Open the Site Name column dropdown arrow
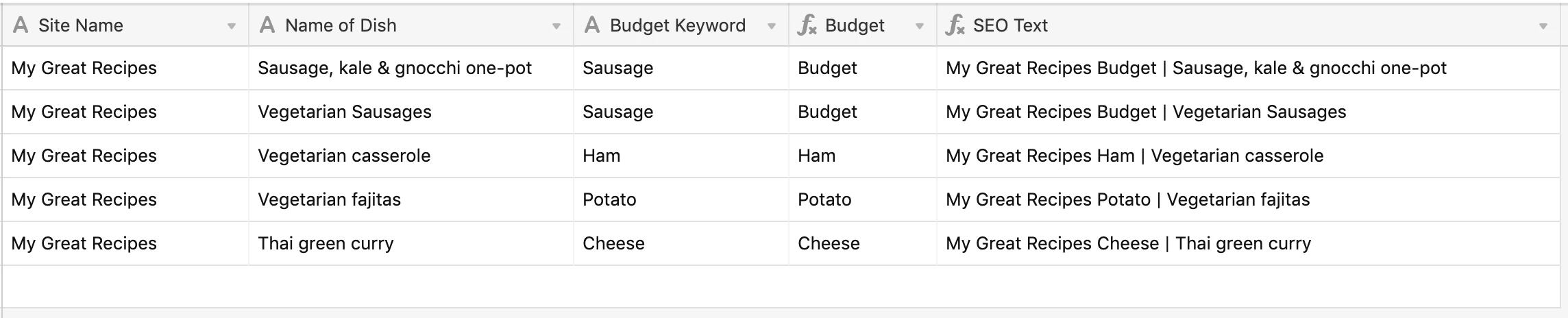 pyautogui.click(x=232, y=27)
